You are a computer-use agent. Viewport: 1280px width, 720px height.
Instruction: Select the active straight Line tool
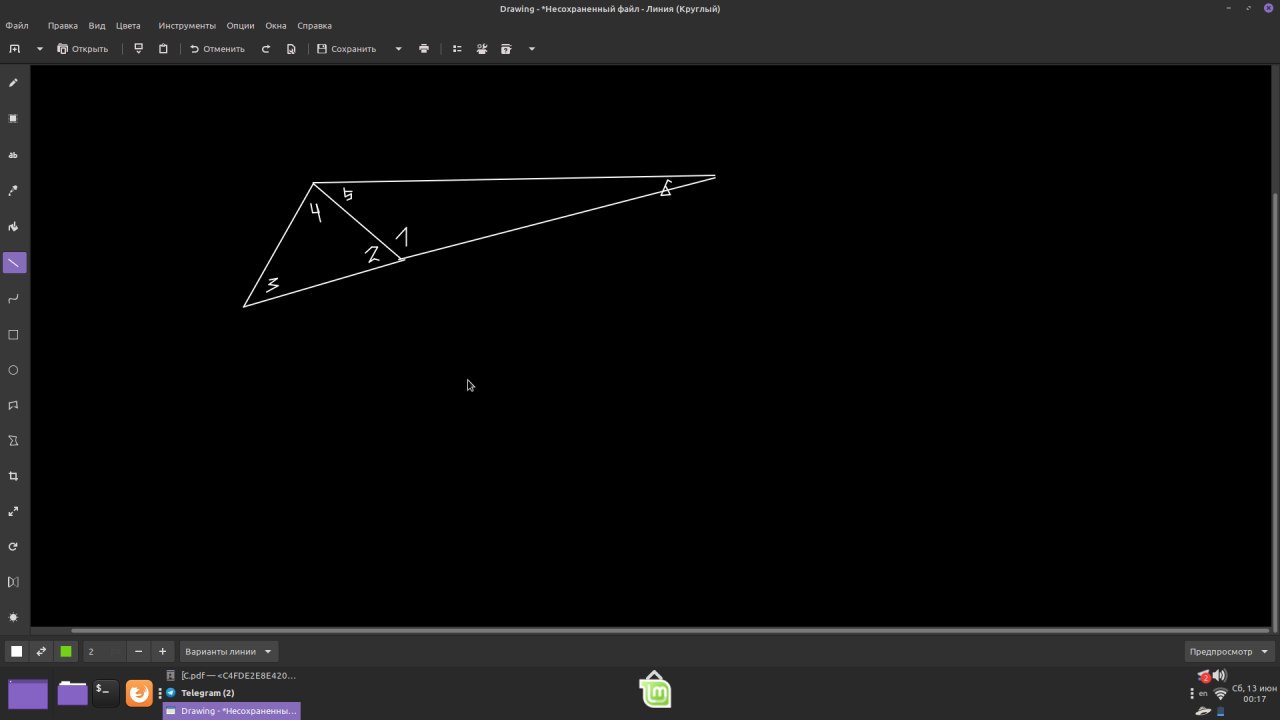tap(14, 262)
